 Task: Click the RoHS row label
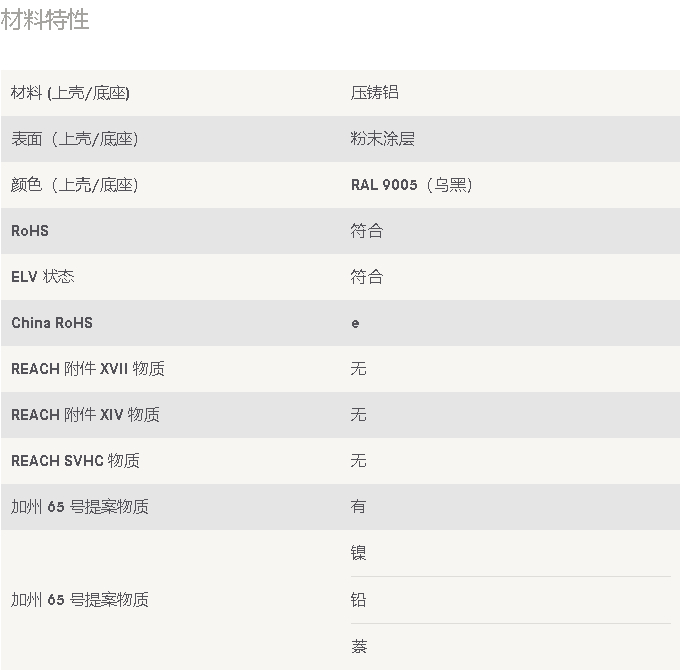(30, 231)
